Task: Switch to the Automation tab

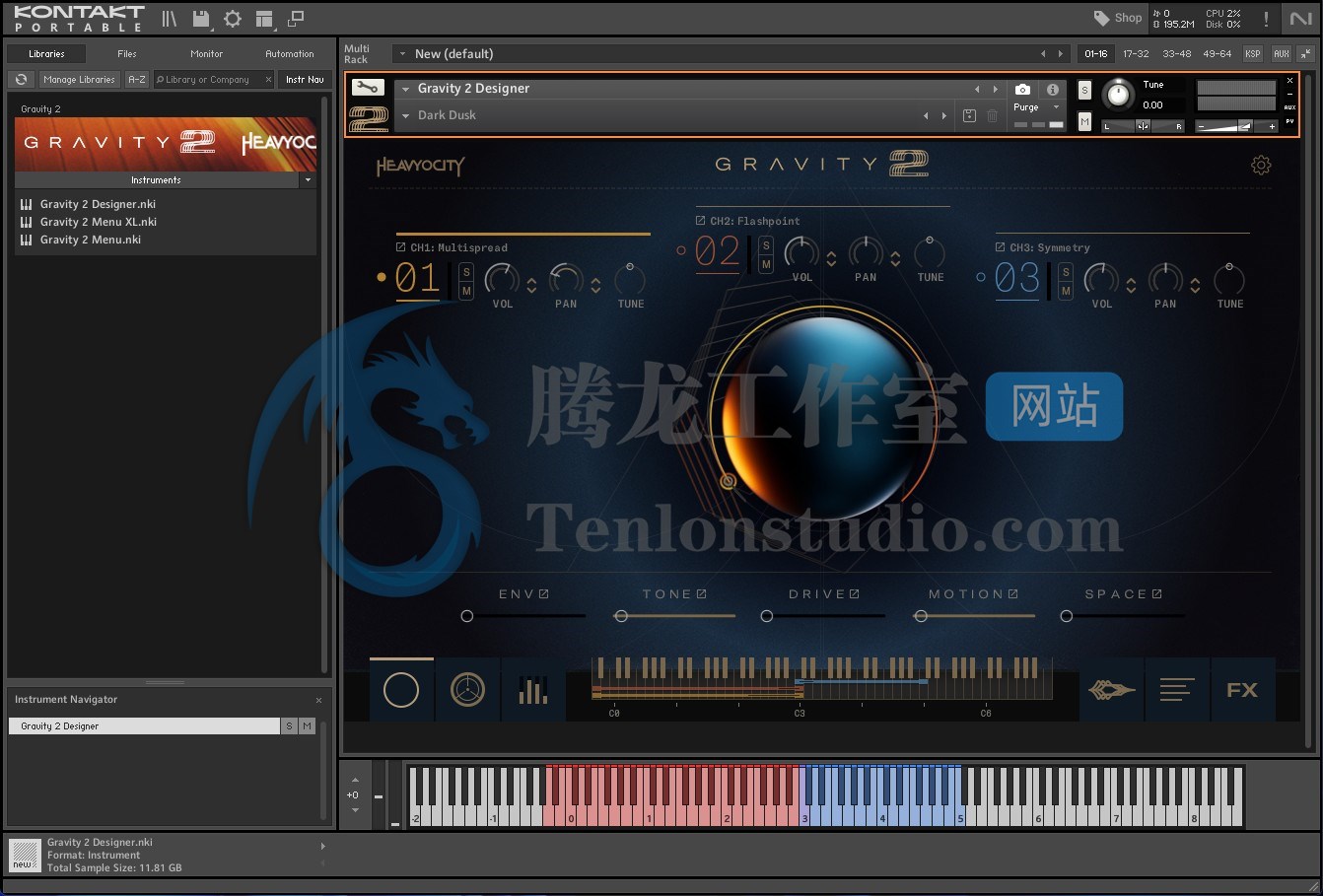Action: coord(290,53)
